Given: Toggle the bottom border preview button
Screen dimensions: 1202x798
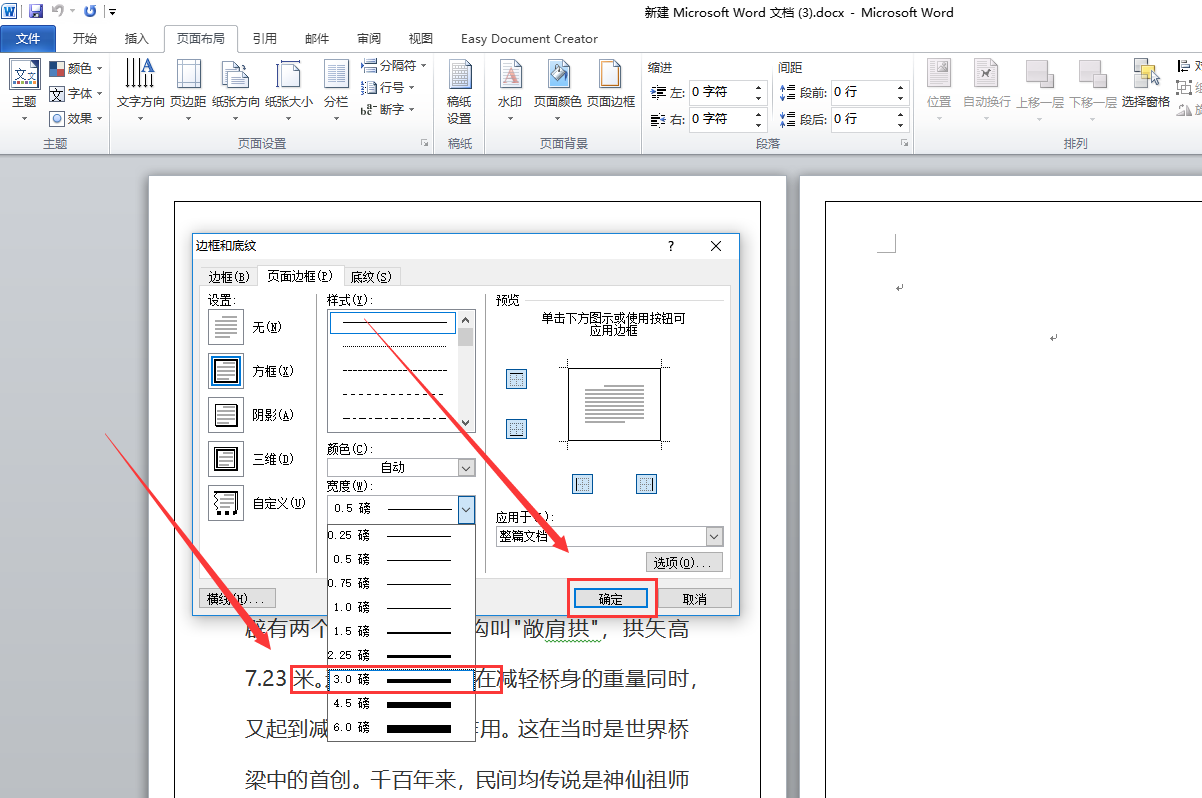Looking at the screenshot, I should (x=516, y=429).
